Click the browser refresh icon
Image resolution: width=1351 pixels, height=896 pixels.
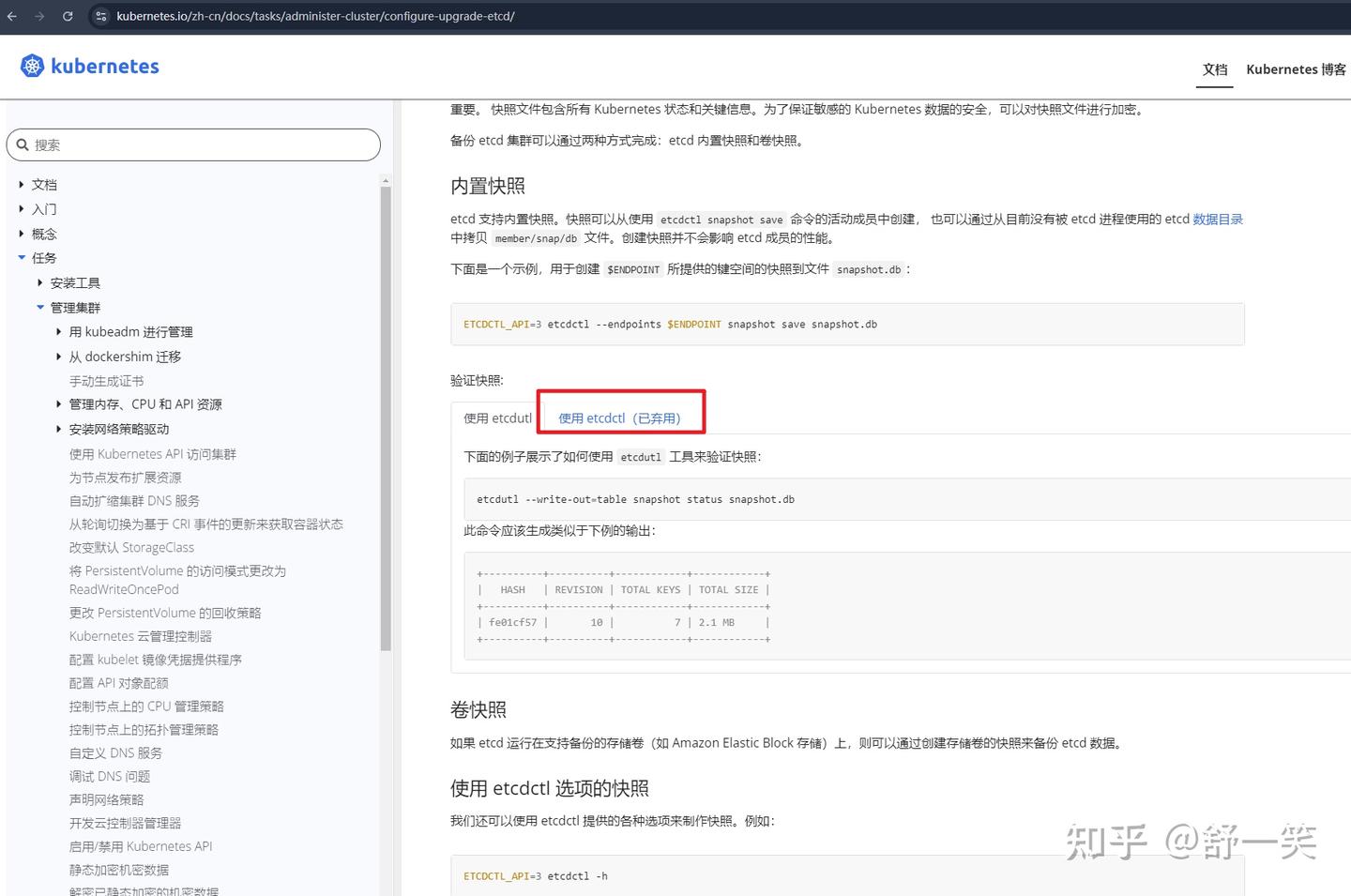coord(67,16)
